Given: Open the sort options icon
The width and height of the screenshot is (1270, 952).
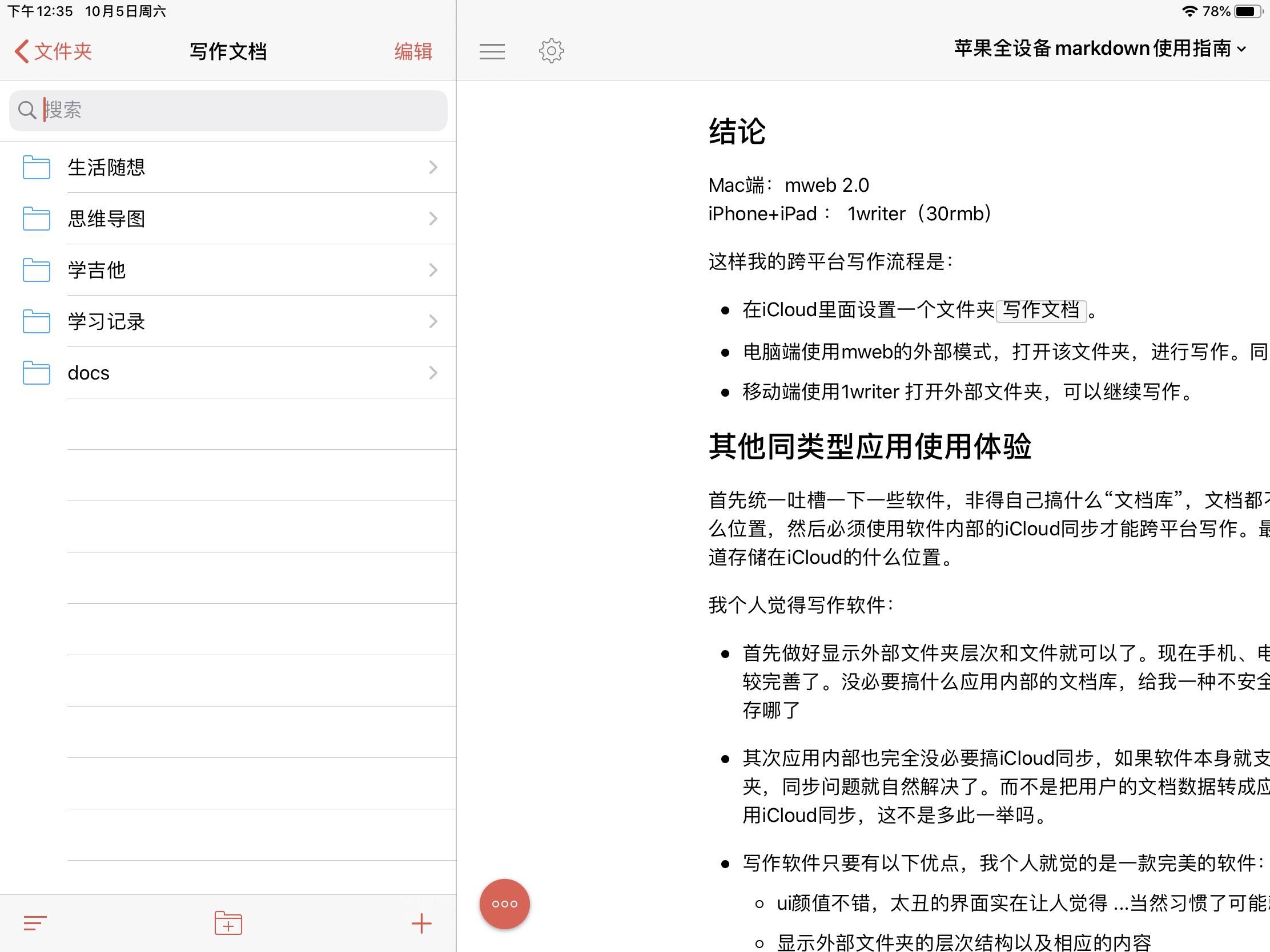Looking at the screenshot, I should [x=35, y=923].
